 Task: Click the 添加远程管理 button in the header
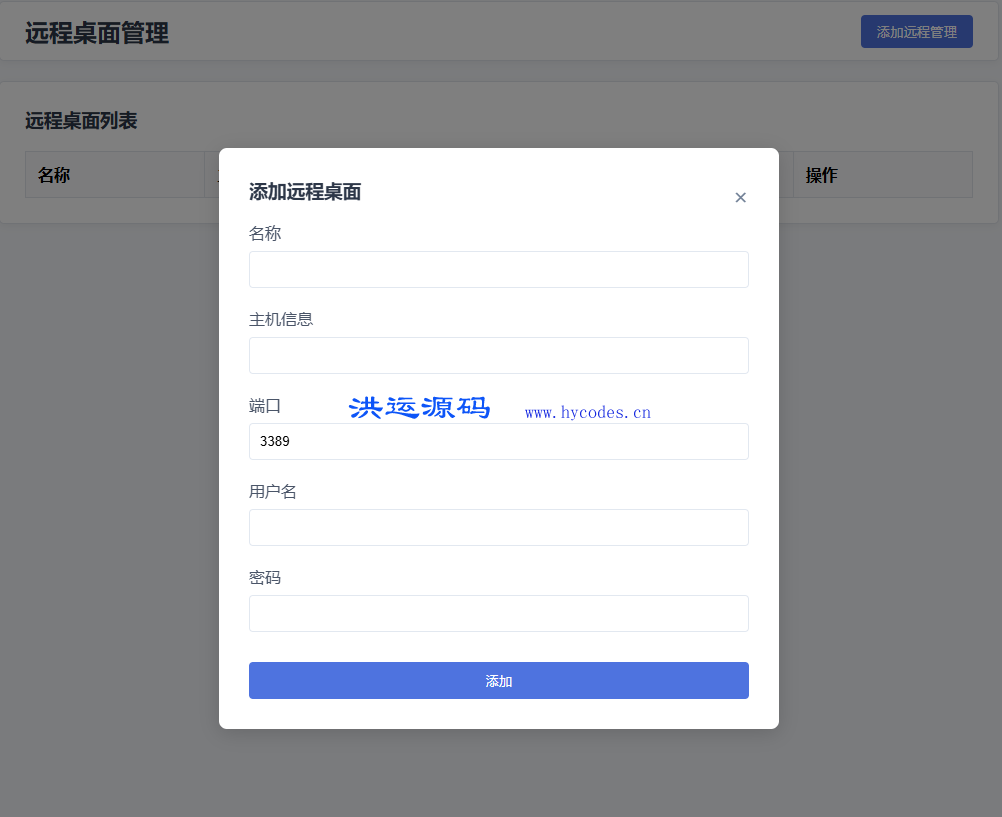point(916,32)
